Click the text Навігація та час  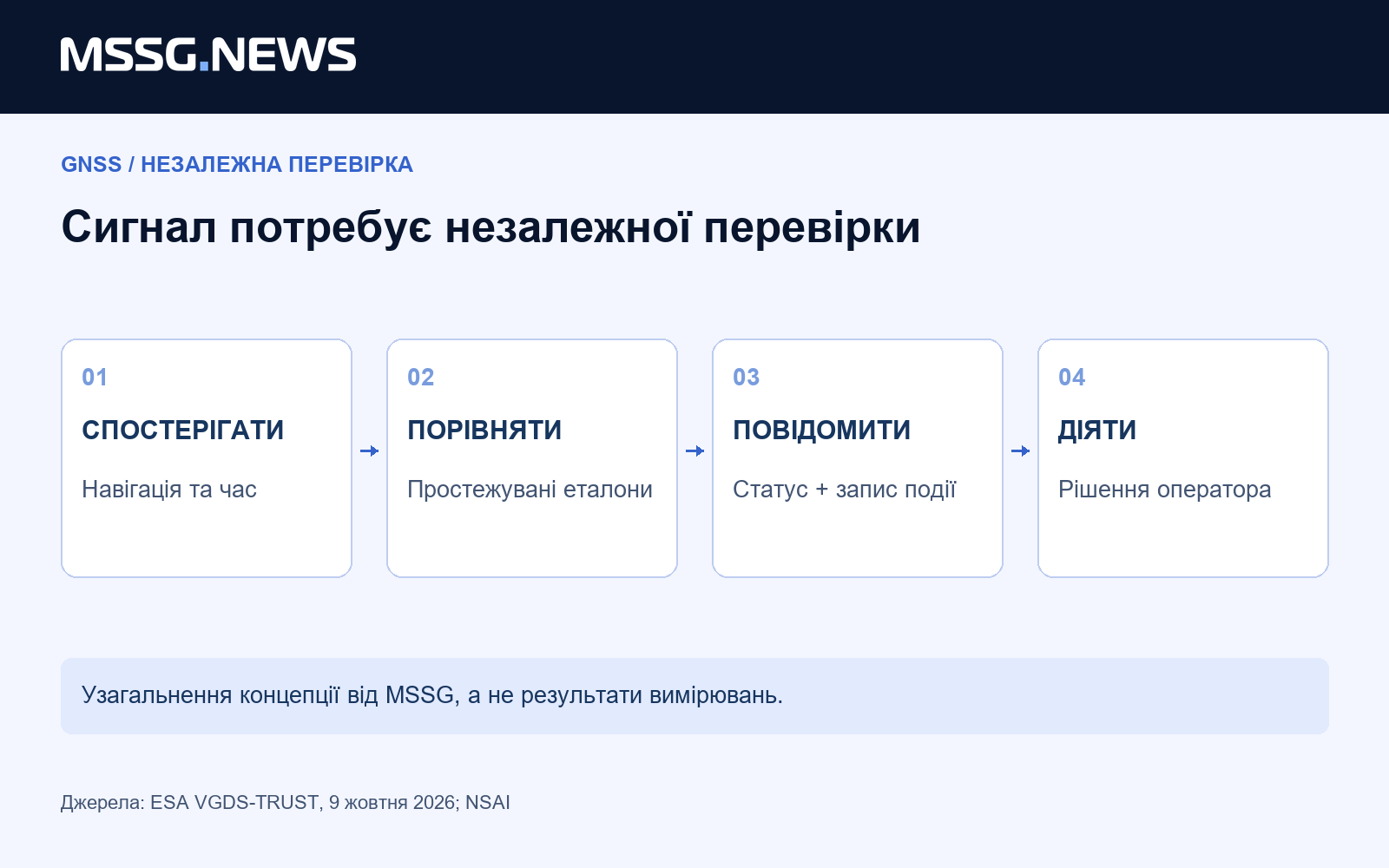[x=169, y=490]
